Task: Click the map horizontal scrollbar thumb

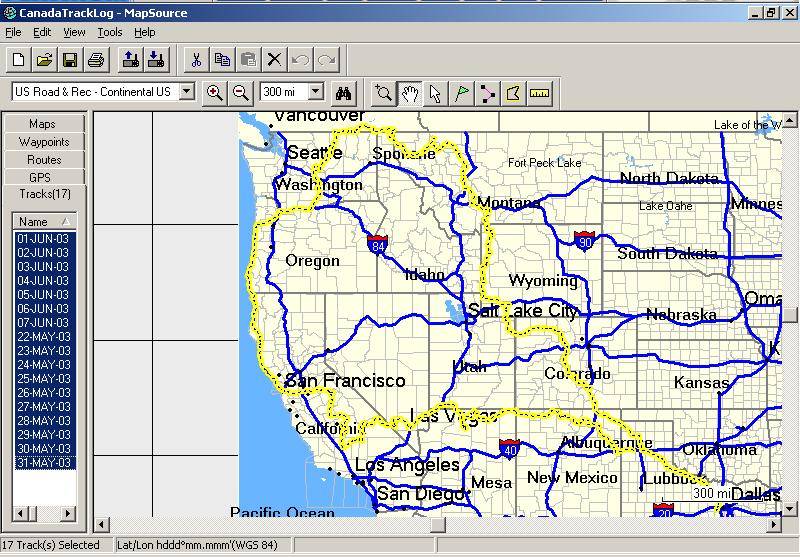Action: pyautogui.click(x=438, y=524)
